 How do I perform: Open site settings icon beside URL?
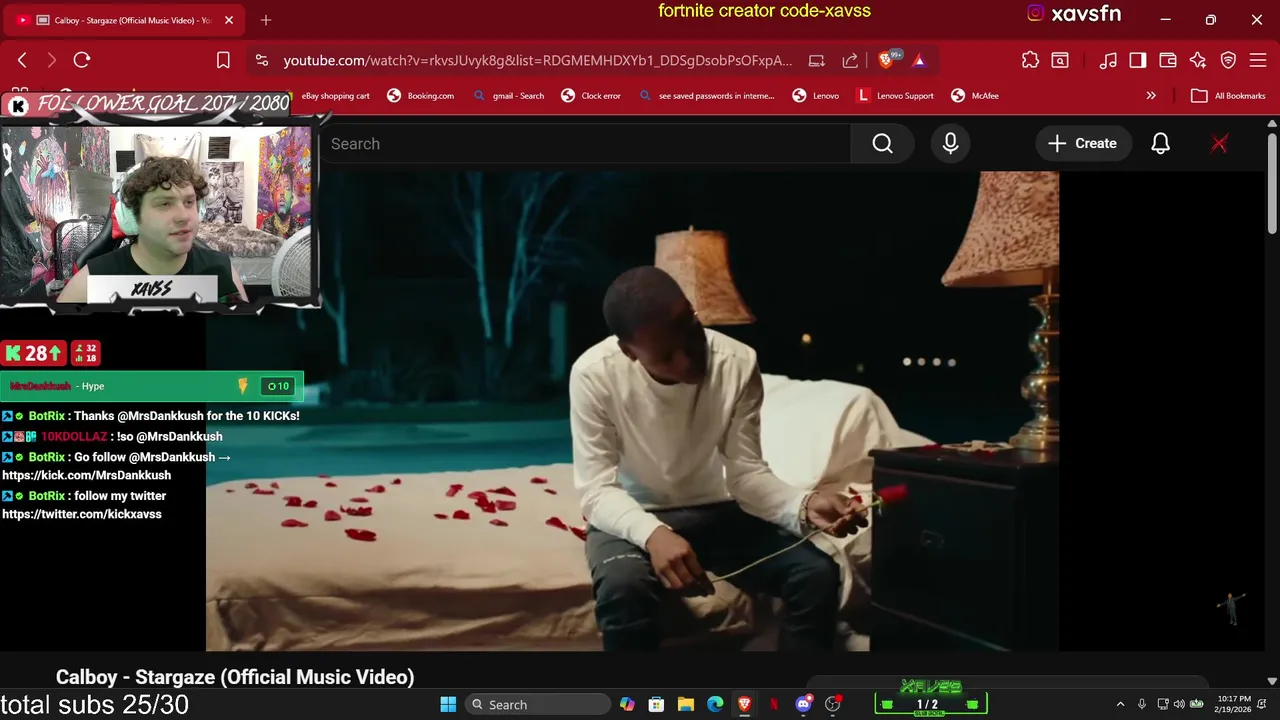click(x=262, y=60)
